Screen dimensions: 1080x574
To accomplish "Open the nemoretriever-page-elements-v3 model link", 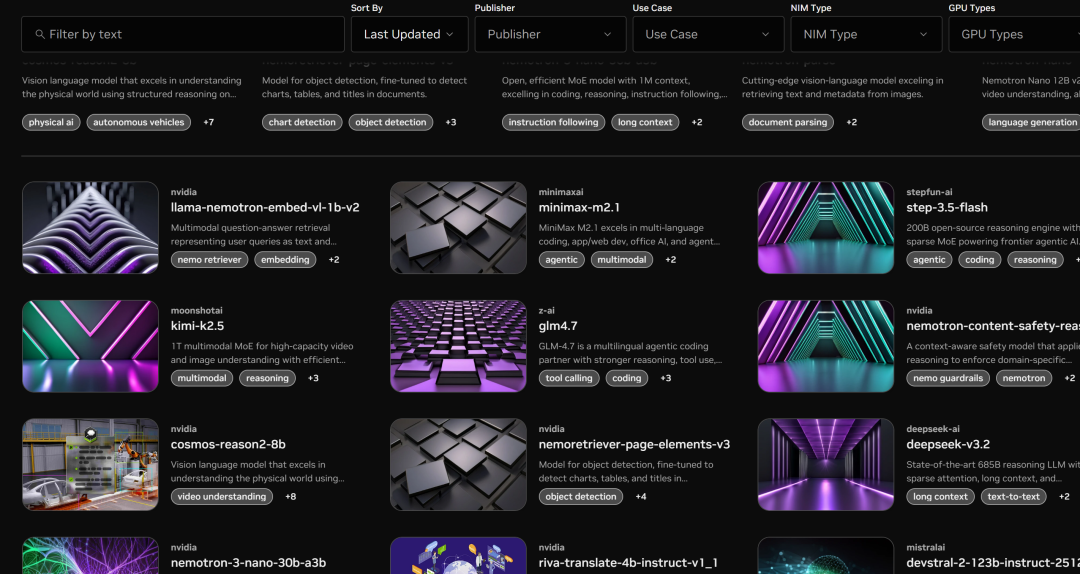I will (634, 444).
